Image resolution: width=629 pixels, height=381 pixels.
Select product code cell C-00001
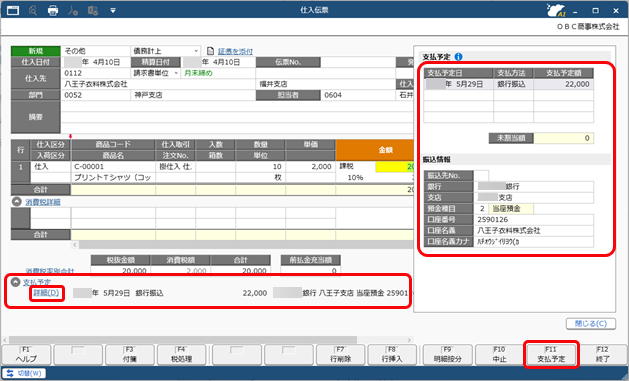(x=113, y=166)
